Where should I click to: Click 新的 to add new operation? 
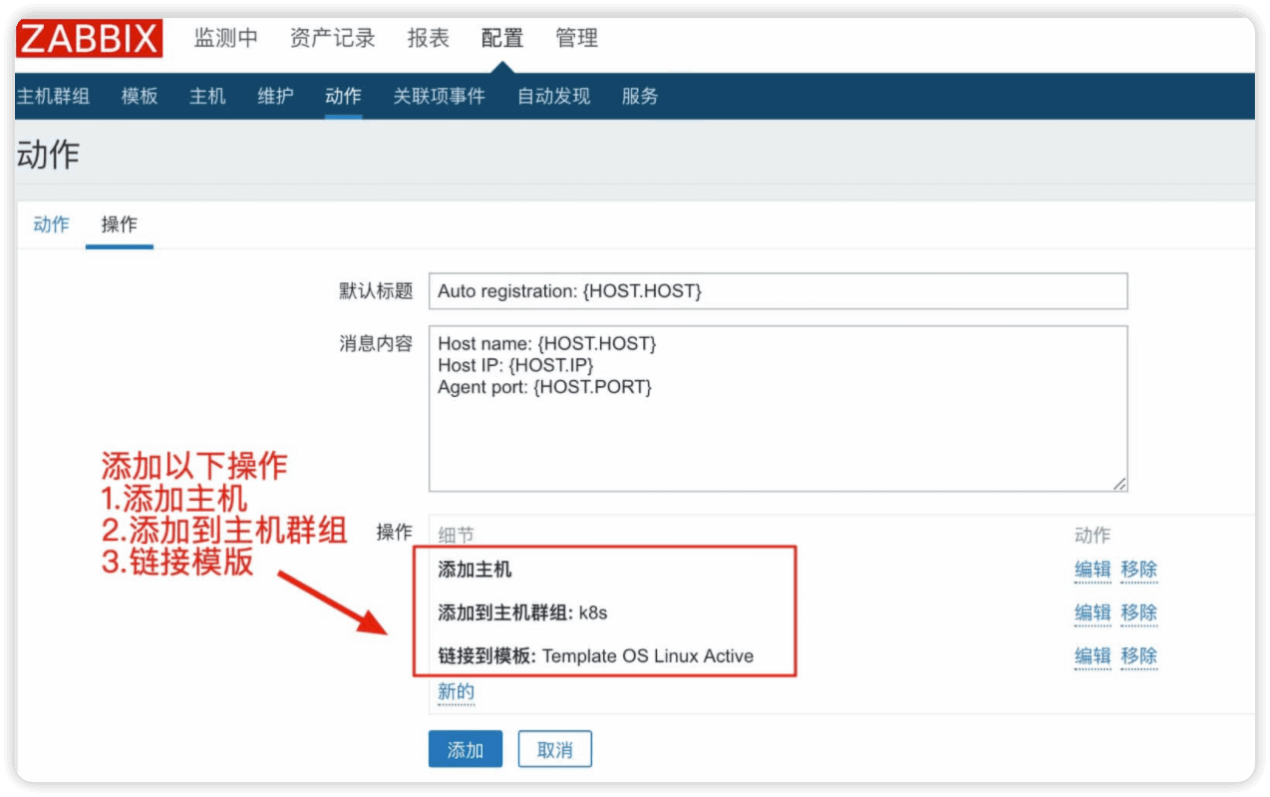[456, 691]
